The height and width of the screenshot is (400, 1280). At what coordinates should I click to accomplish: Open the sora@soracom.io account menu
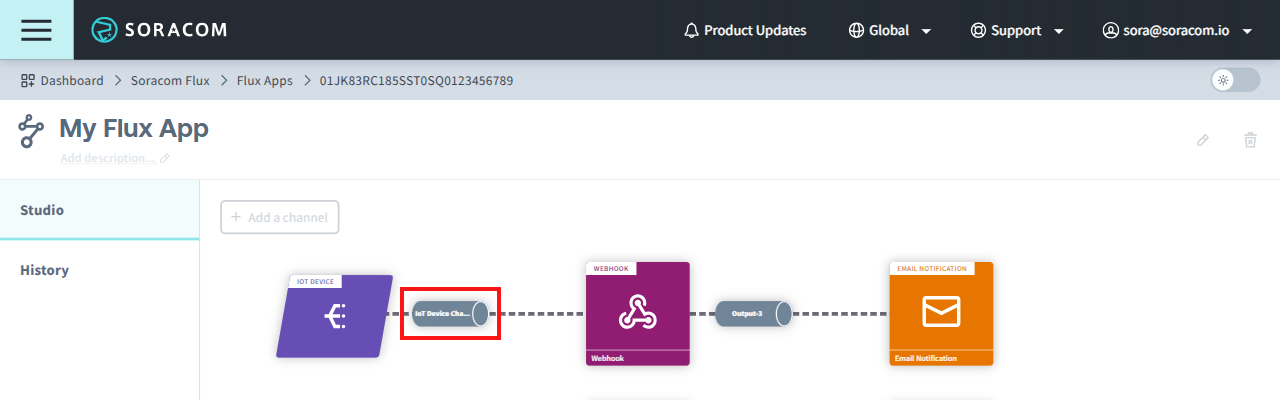coord(1178,30)
